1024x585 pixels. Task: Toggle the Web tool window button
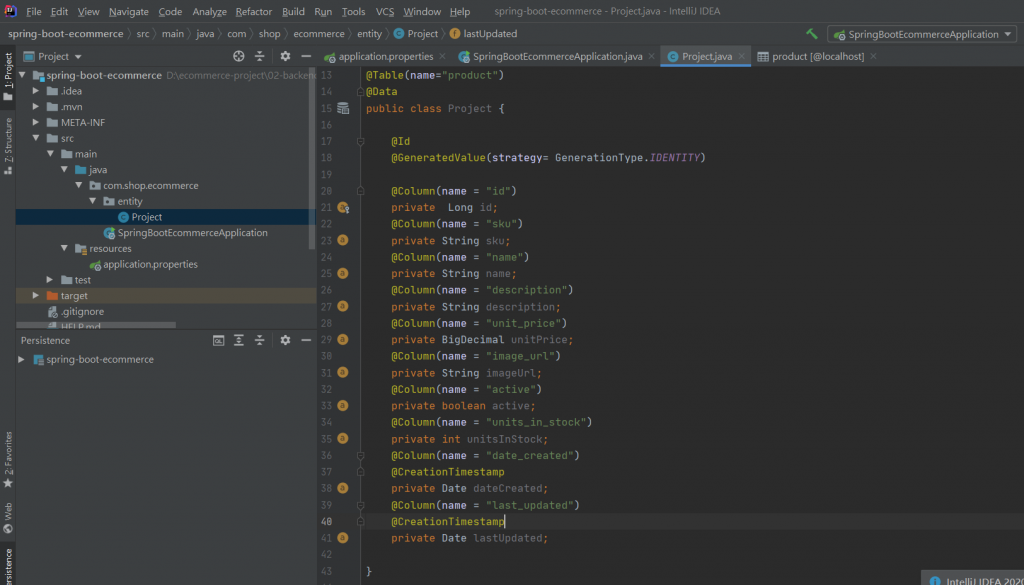coord(8,516)
